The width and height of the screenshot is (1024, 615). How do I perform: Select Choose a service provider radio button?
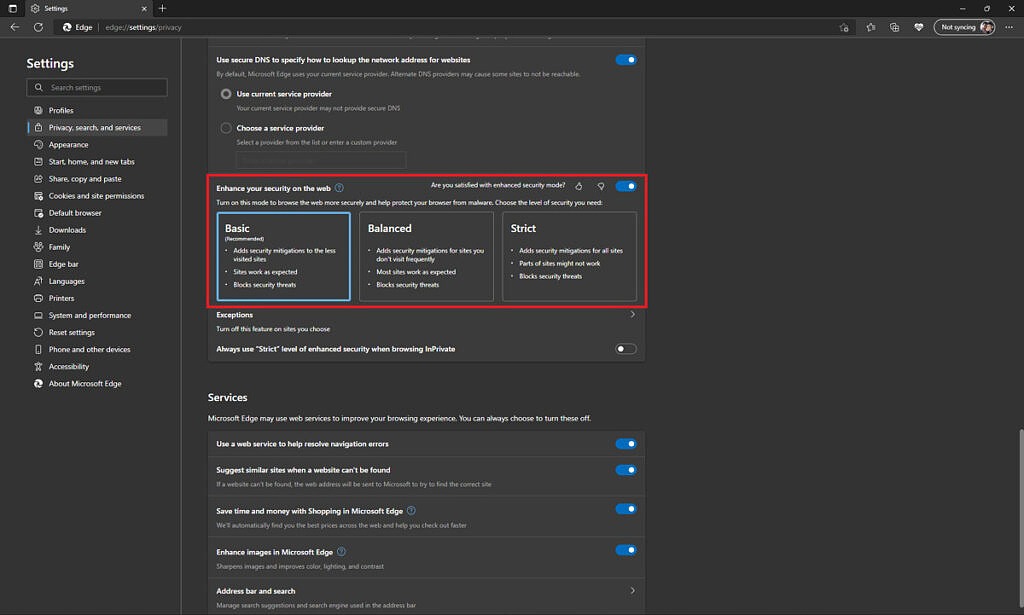coord(225,128)
